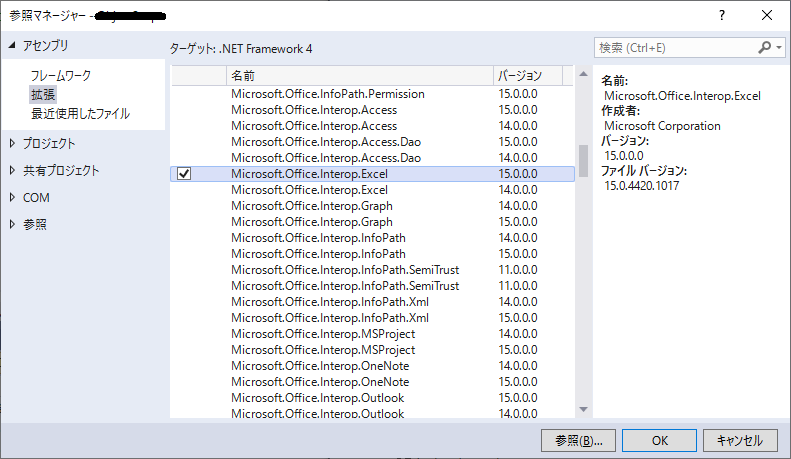The width and height of the screenshot is (791, 459).
Task: Open the search options dropdown arrow
Action: 779,48
